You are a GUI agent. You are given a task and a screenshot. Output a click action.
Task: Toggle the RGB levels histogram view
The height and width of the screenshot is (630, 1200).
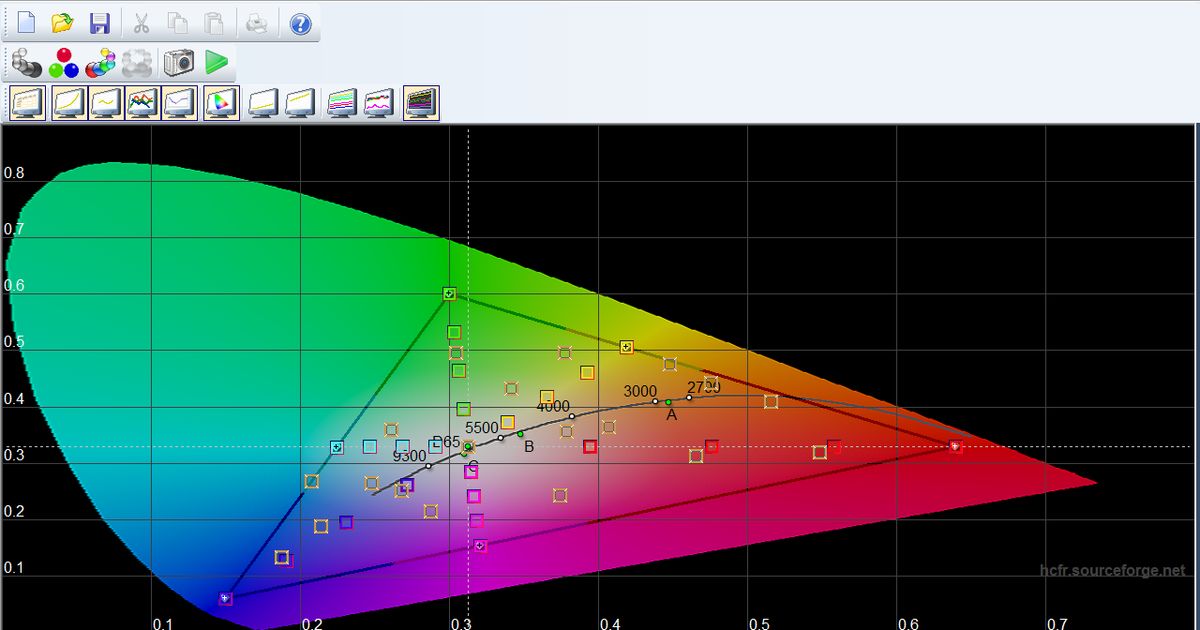coord(143,101)
